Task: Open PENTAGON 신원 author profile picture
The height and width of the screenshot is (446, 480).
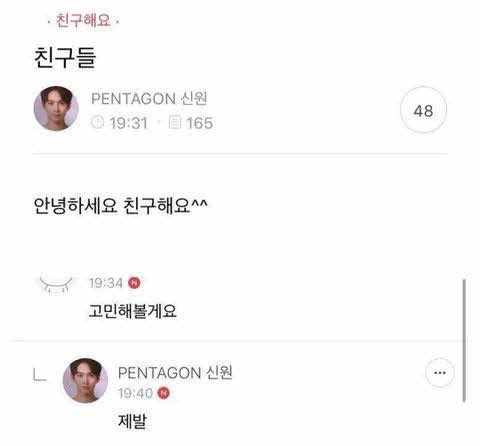Action: [56, 108]
